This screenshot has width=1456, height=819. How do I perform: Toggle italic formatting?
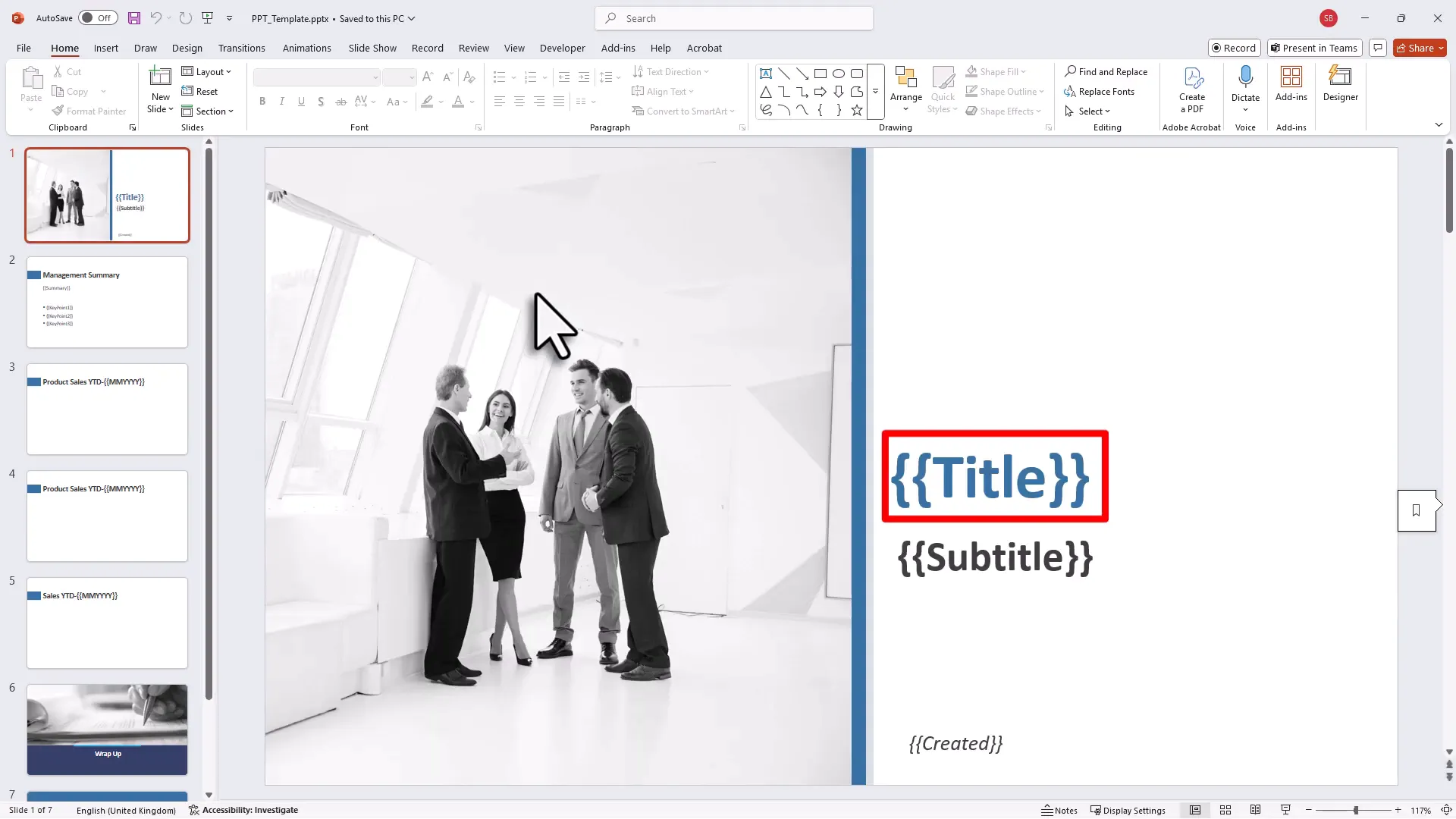click(x=281, y=101)
